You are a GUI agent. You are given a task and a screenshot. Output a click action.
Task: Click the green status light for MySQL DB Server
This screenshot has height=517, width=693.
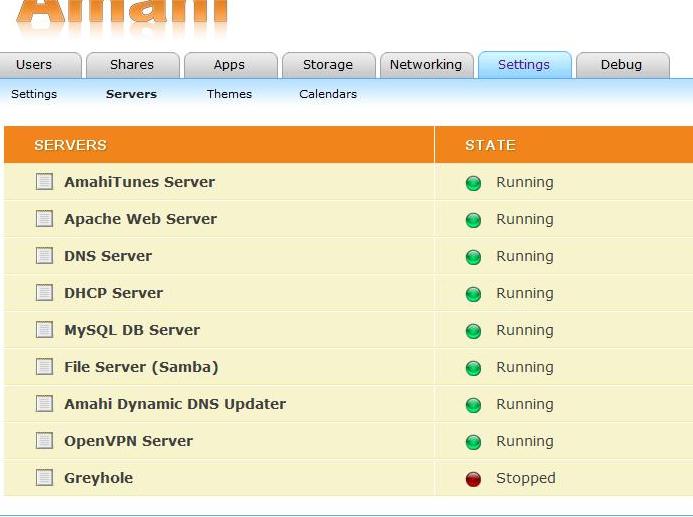[473, 331]
